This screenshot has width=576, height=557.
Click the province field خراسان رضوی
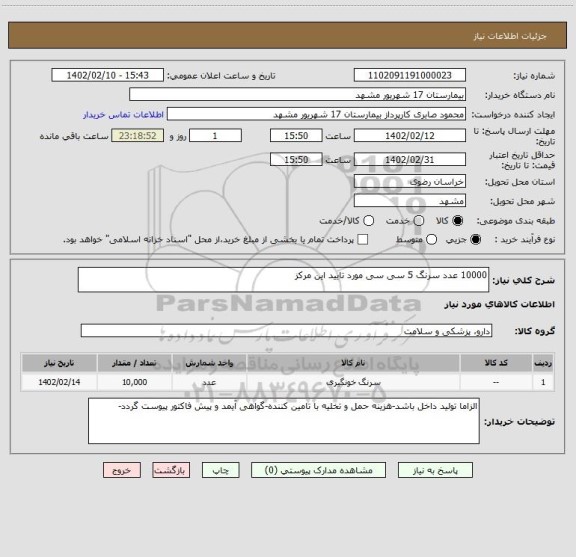tap(410, 182)
